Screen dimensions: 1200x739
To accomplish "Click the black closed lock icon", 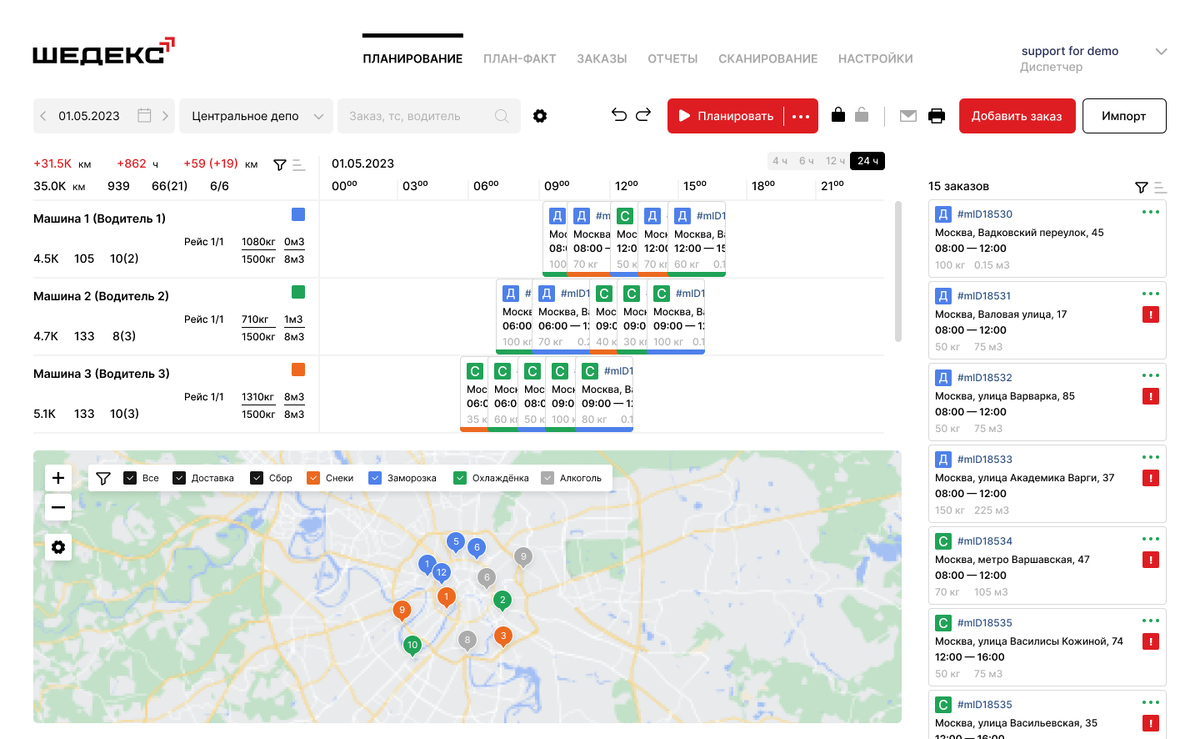I will coord(838,115).
